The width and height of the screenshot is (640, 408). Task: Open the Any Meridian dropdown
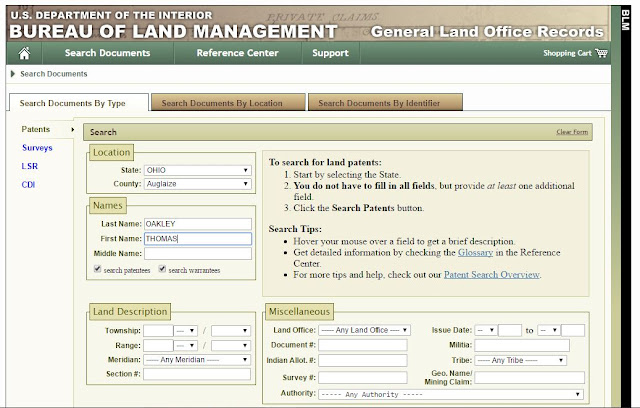coord(198,359)
